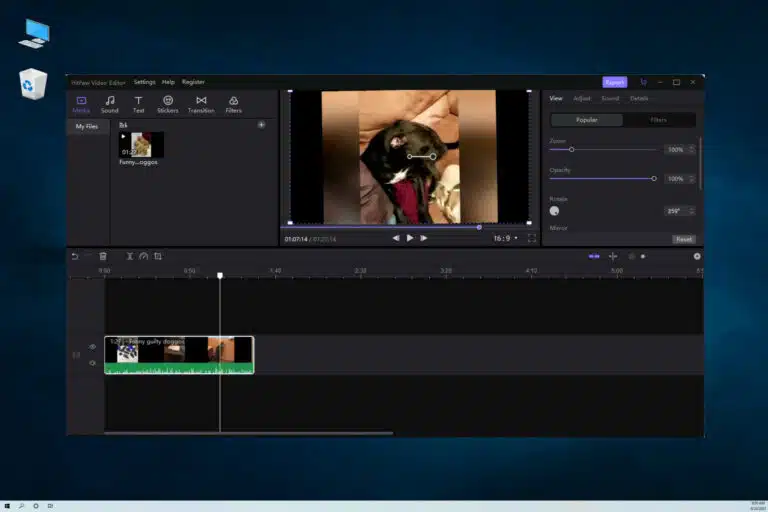The width and height of the screenshot is (768, 512).
Task: Switch to the Details tab
Action: [639, 98]
